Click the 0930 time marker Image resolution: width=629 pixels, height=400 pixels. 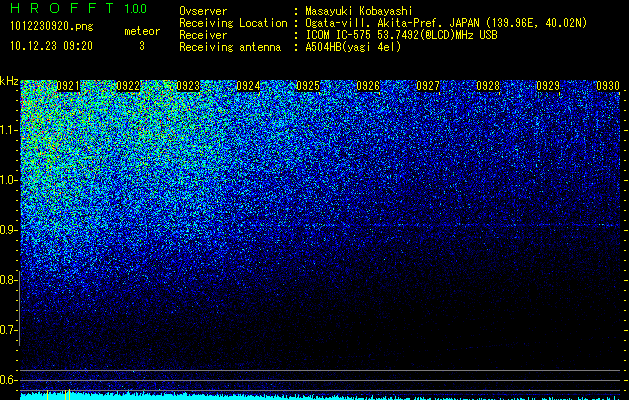point(608,86)
